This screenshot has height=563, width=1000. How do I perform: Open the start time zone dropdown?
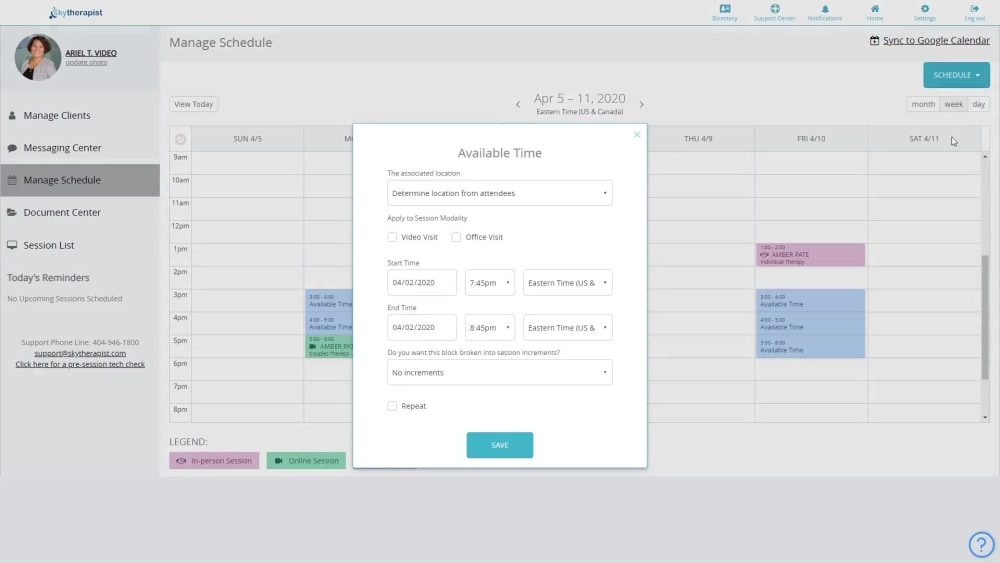[x=568, y=282]
